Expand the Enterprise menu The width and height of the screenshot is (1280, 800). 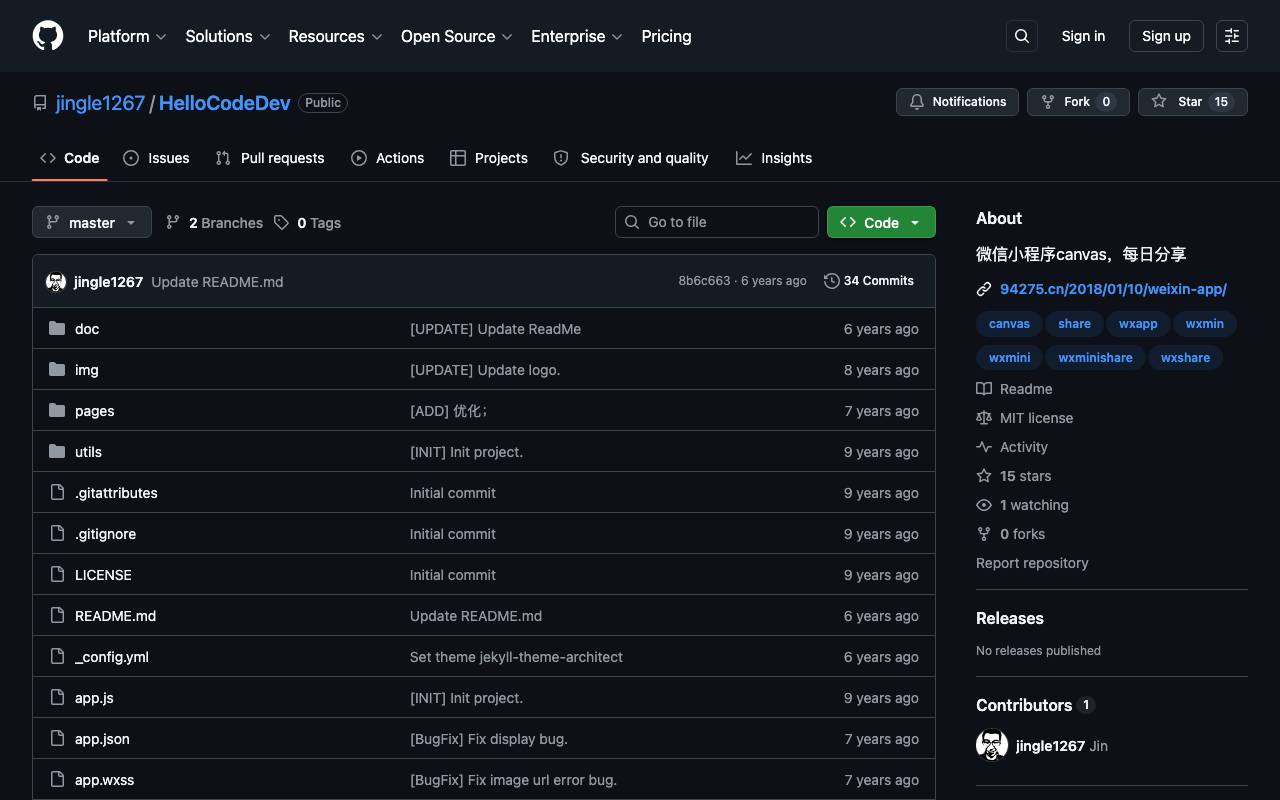577,36
